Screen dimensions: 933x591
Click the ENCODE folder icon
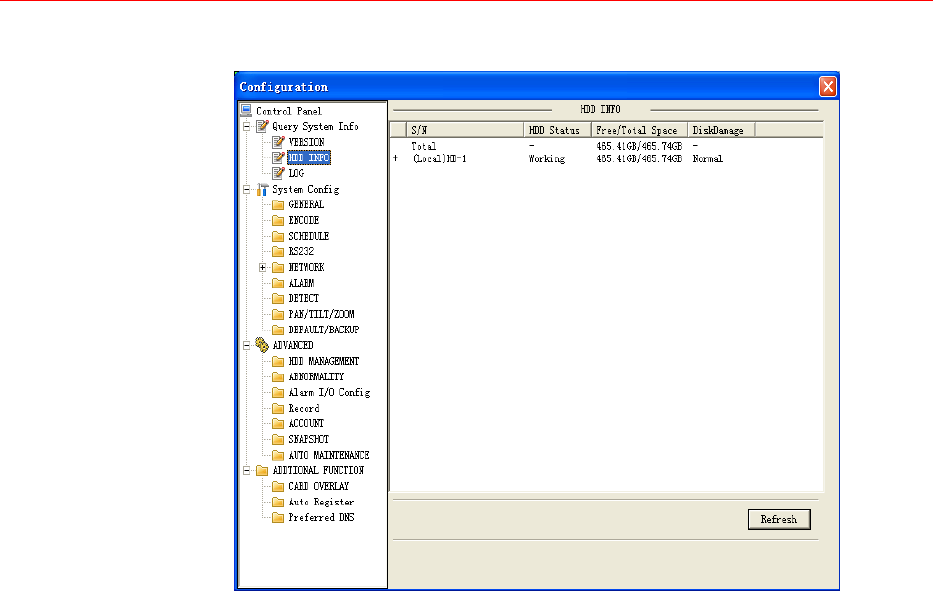[278, 220]
